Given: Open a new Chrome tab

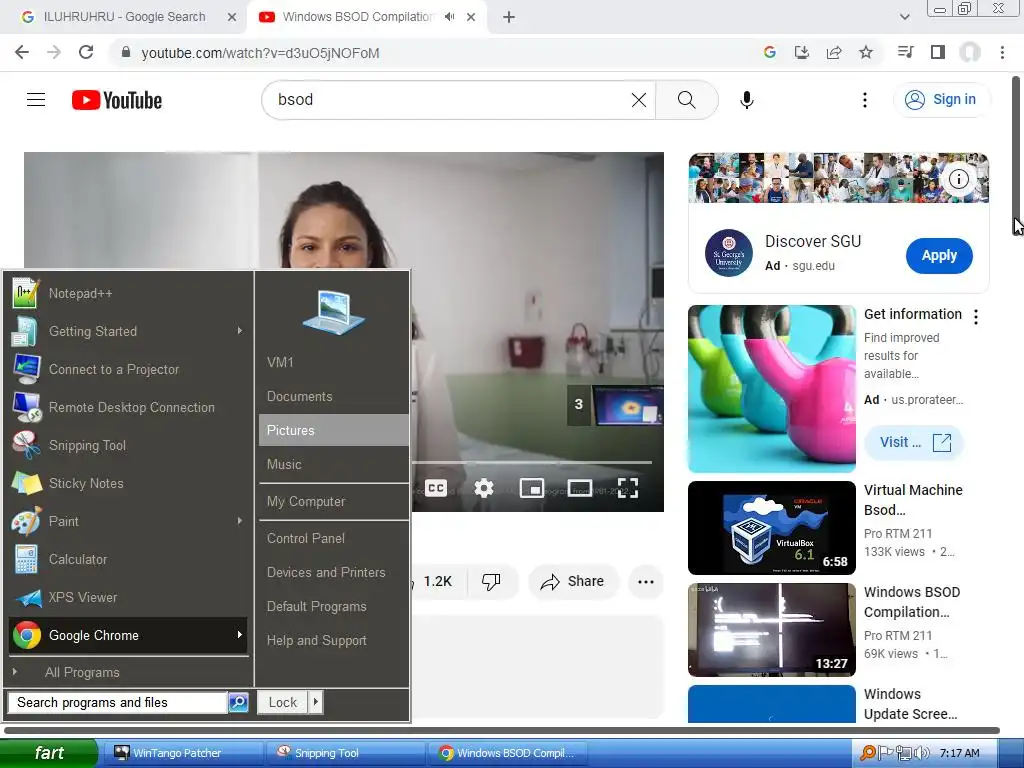Looking at the screenshot, I should point(509,17).
